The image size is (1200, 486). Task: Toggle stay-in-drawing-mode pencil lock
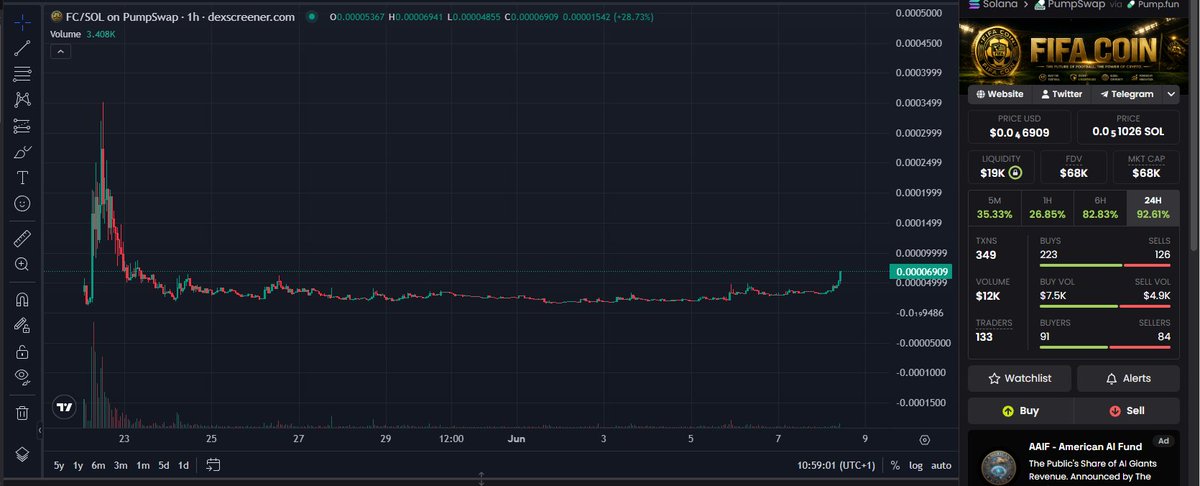22,325
